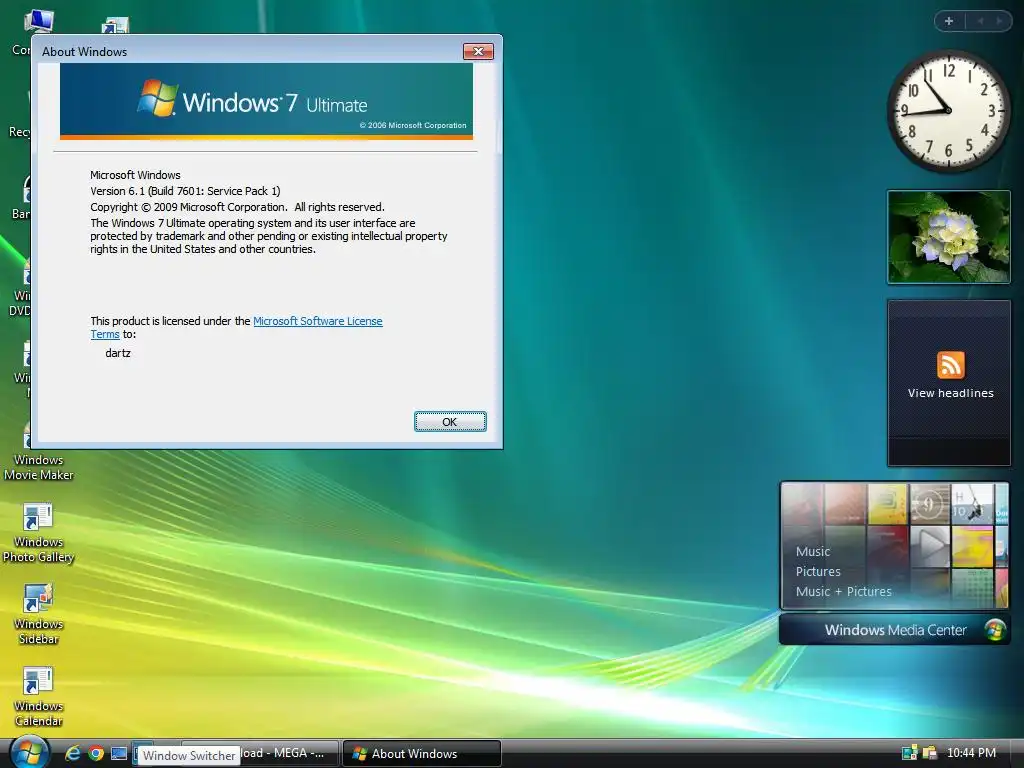Click the first system tray icon

910,753
